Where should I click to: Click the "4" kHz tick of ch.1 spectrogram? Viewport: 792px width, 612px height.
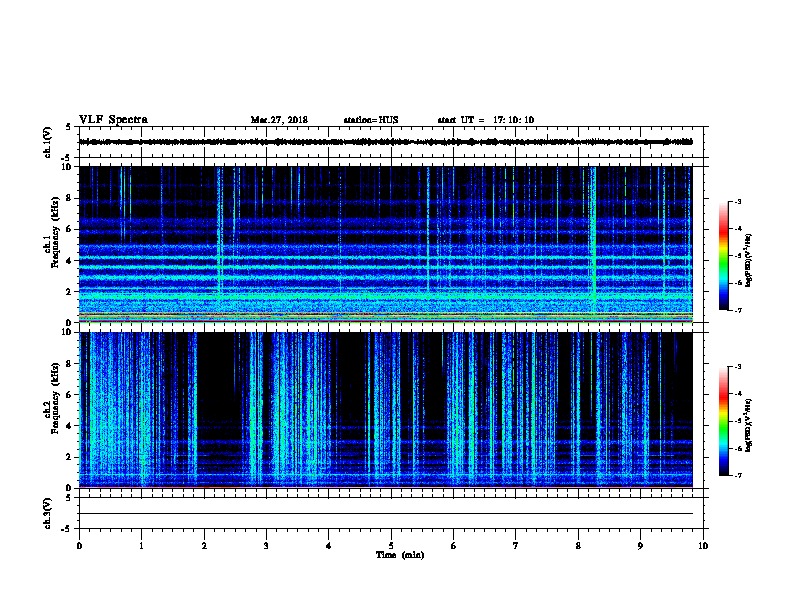coord(70,261)
